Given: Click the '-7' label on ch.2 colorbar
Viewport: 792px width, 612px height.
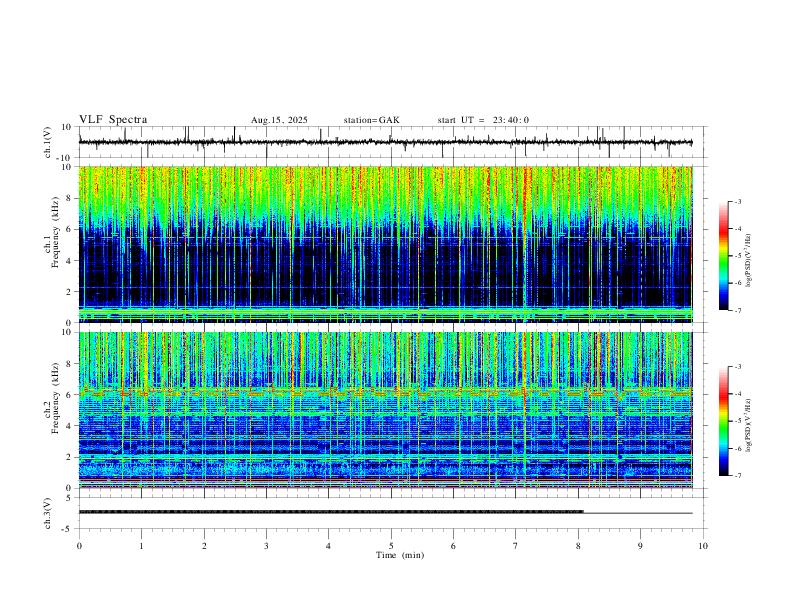Looking at the screenshot, I should (737, 476).
